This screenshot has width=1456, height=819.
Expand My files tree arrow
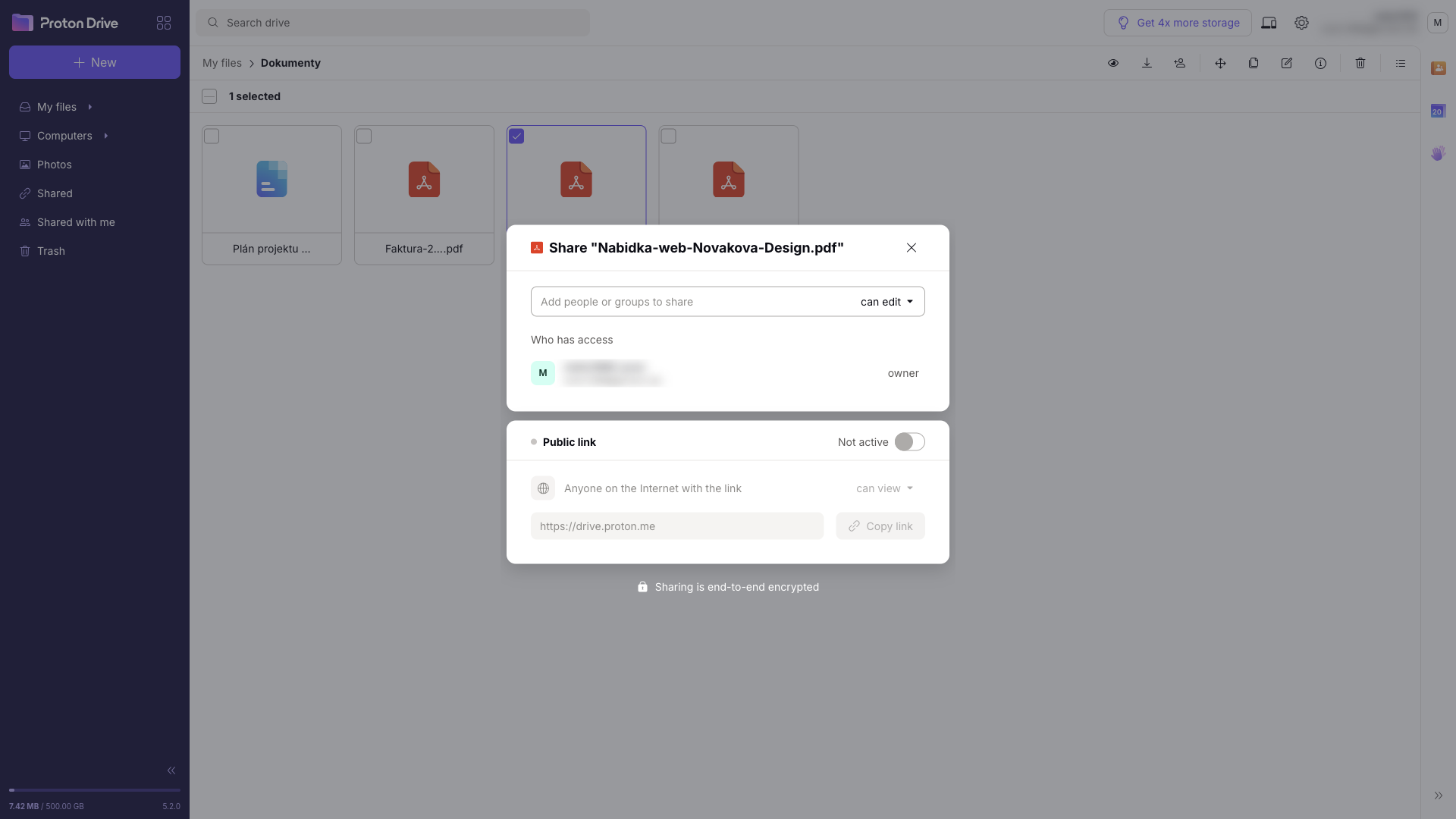[89, 107]
